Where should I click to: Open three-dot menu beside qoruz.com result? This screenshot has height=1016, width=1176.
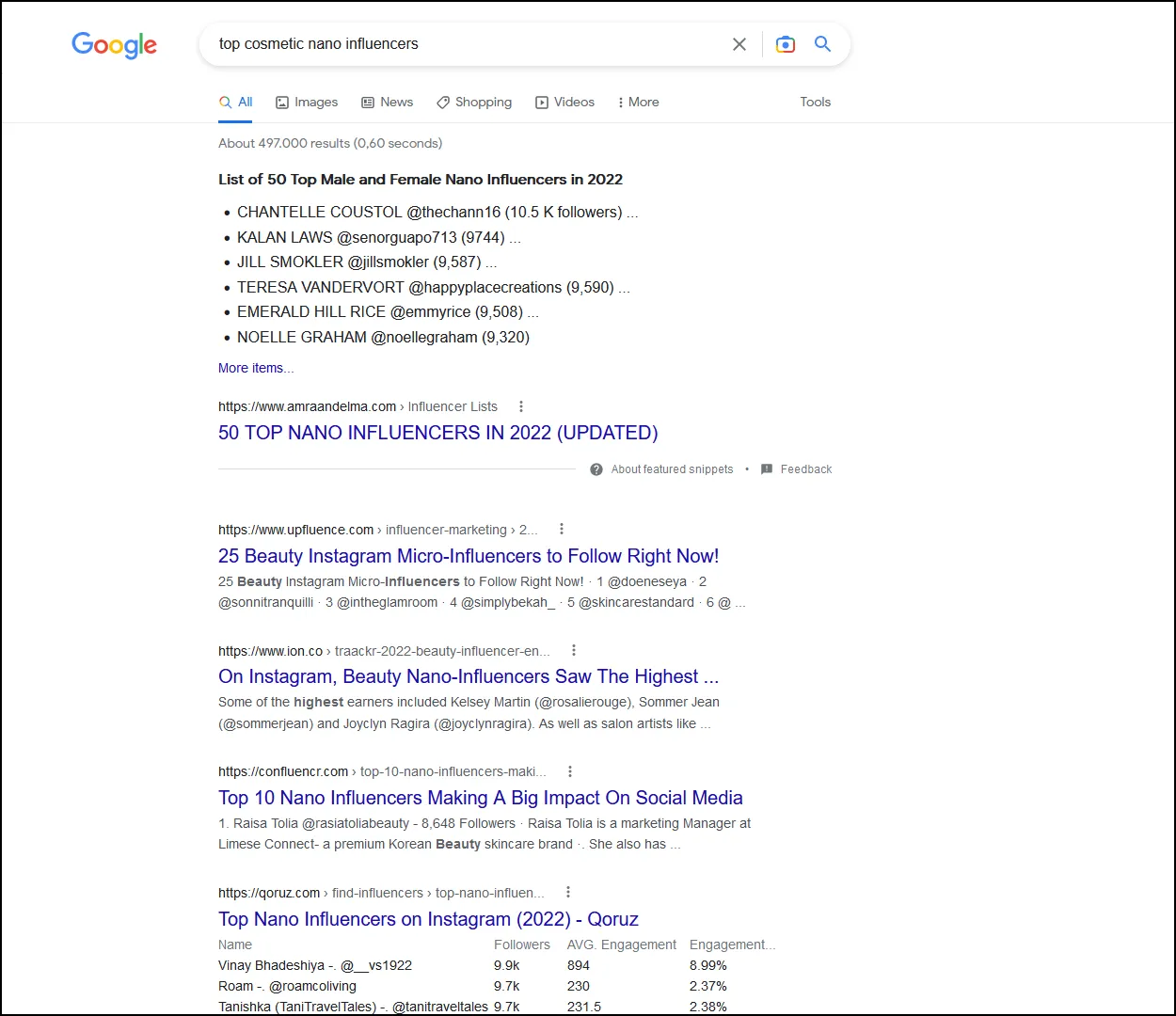click(x=568, y=892)
